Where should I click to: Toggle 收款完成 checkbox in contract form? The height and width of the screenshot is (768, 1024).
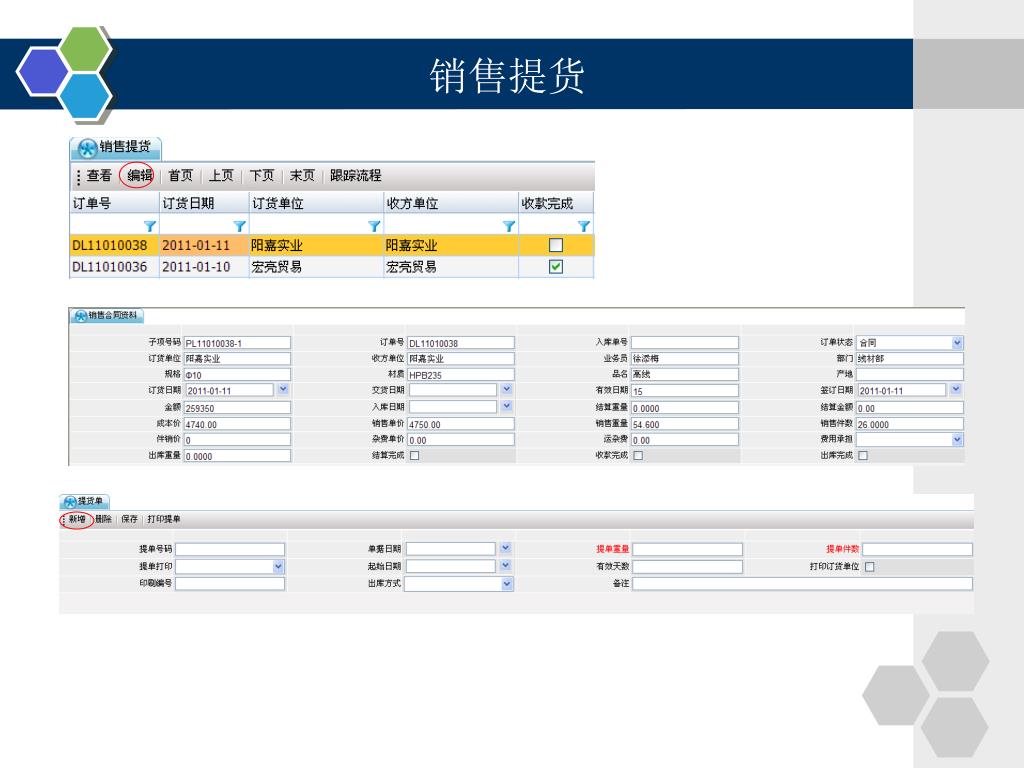pyautogui.click(x=639, y=456)
